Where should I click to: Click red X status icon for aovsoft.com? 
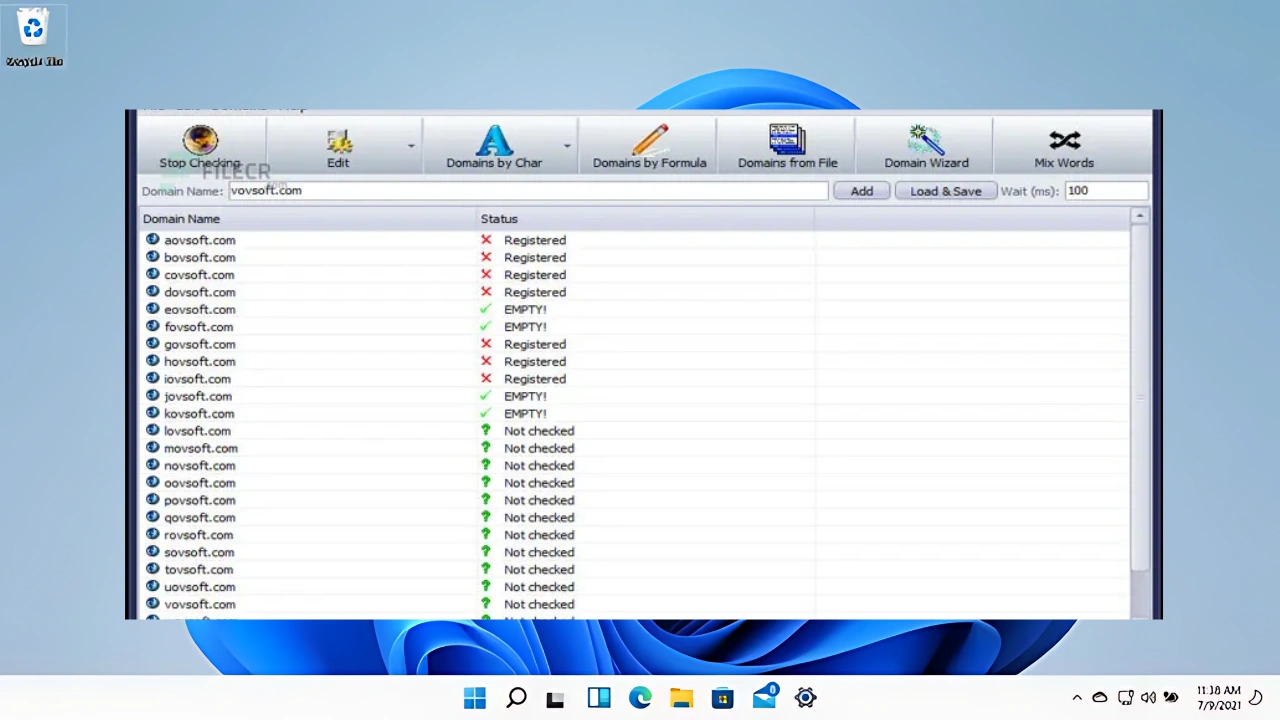[486, 240]
